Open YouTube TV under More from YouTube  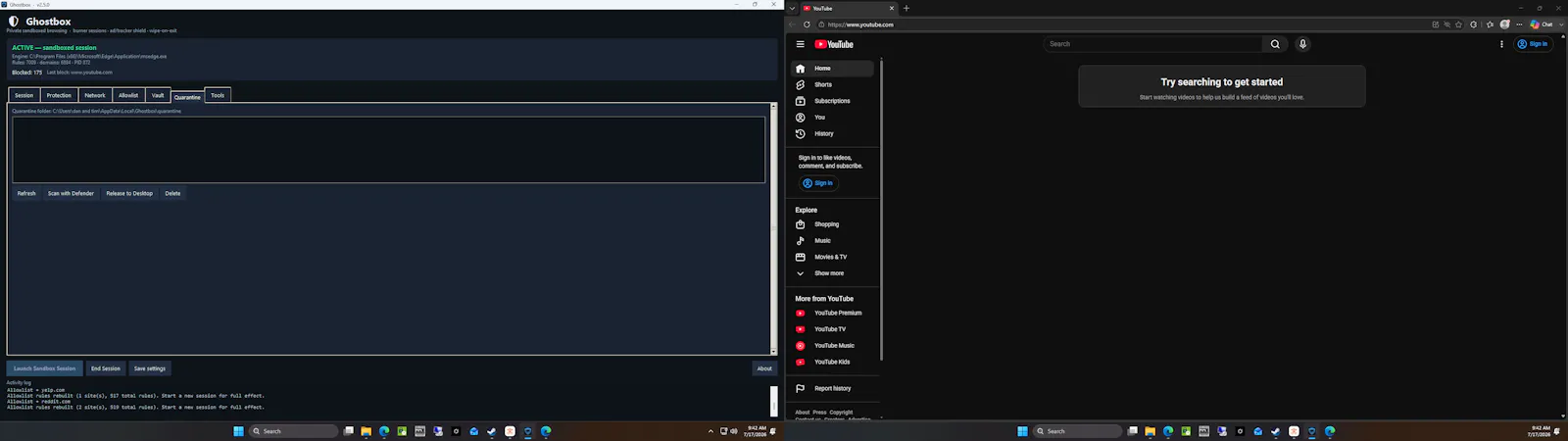coord(832,329)
